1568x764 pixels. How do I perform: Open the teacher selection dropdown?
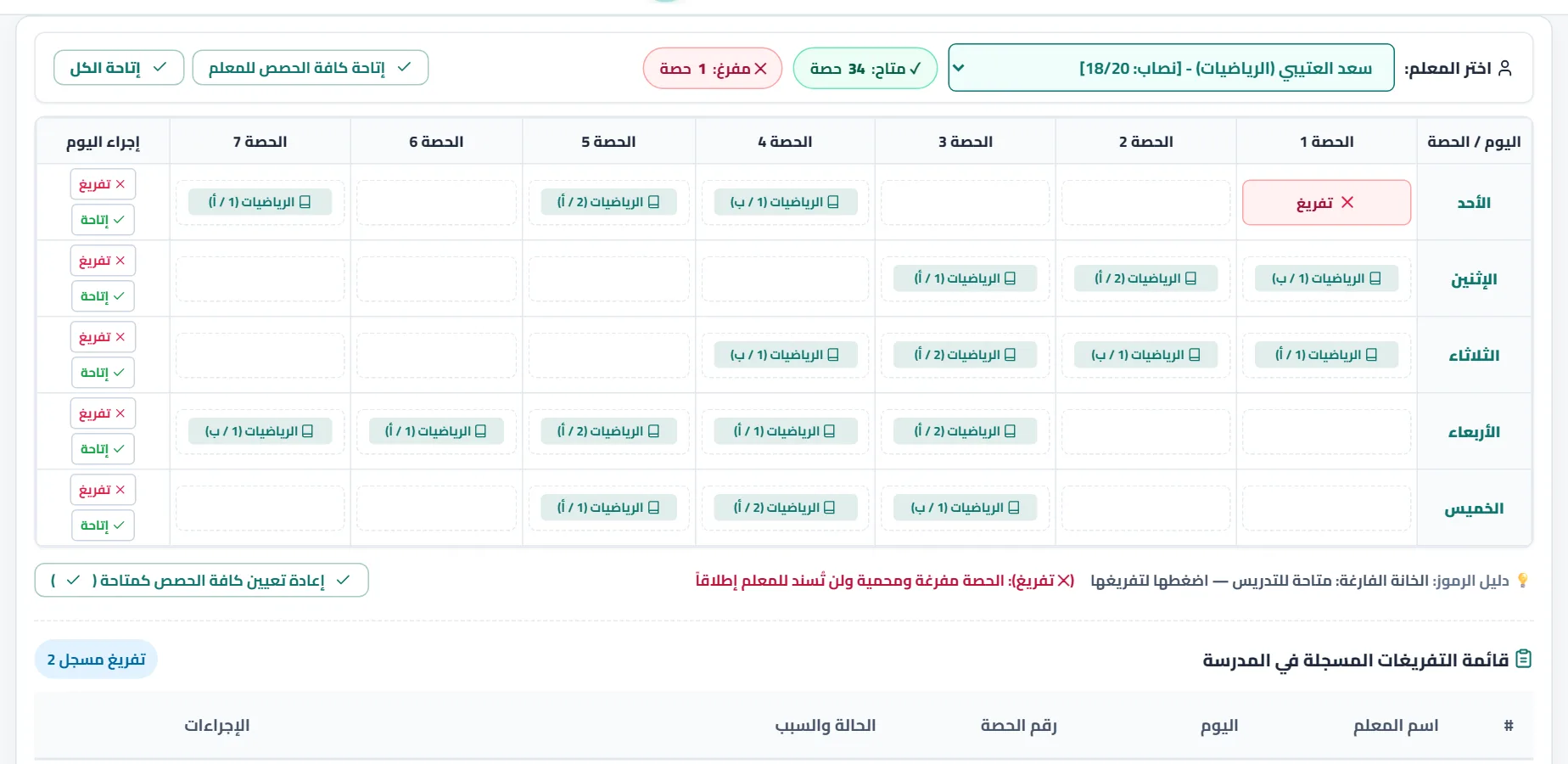point(1171,68)
